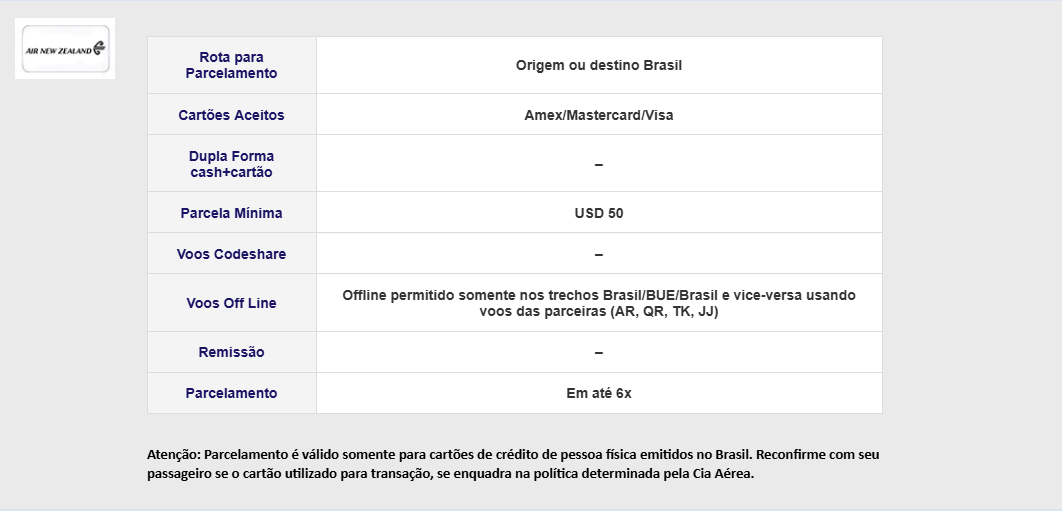Select the Voos Codeshare label
This screenshot has height=511, width=1062.
pos(232,254)
